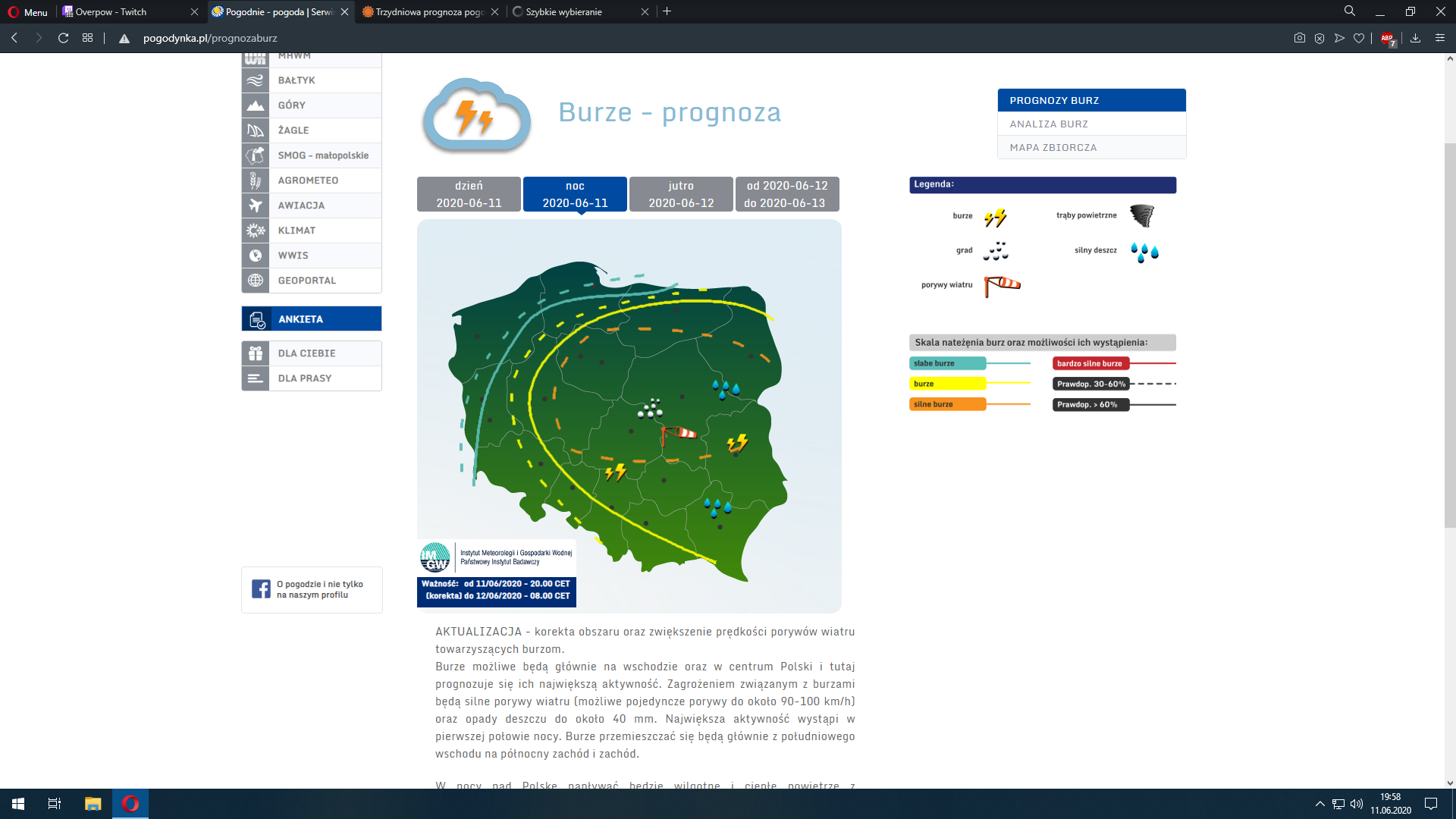Open the Agrometeo wheat icon
The height and width of the screenshot is (819, 1456).
(x=256, y=180)
